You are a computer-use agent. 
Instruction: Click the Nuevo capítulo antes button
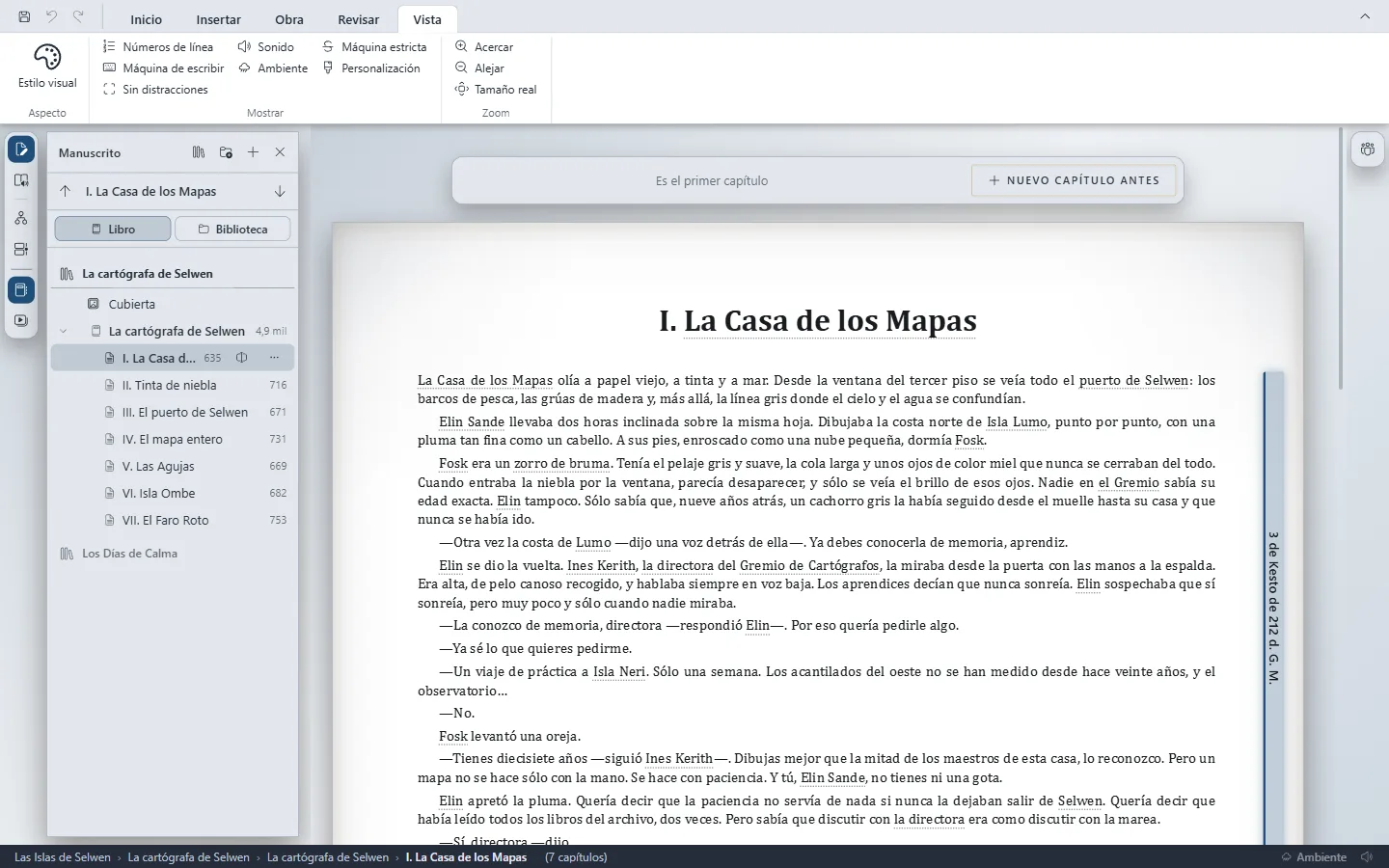pyautogui.click(x=1074, y=180)
